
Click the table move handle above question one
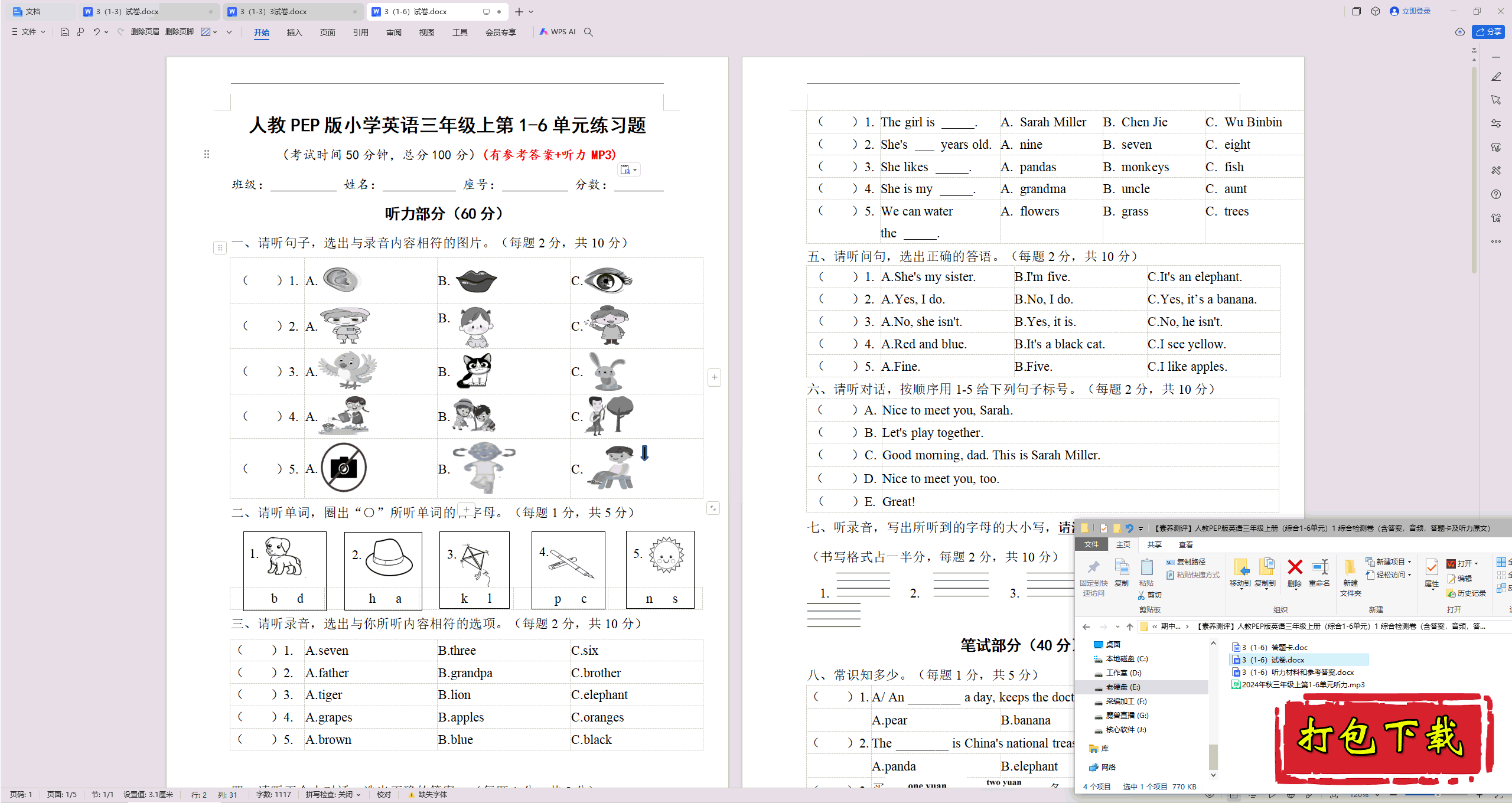click(x=220, y=247)
